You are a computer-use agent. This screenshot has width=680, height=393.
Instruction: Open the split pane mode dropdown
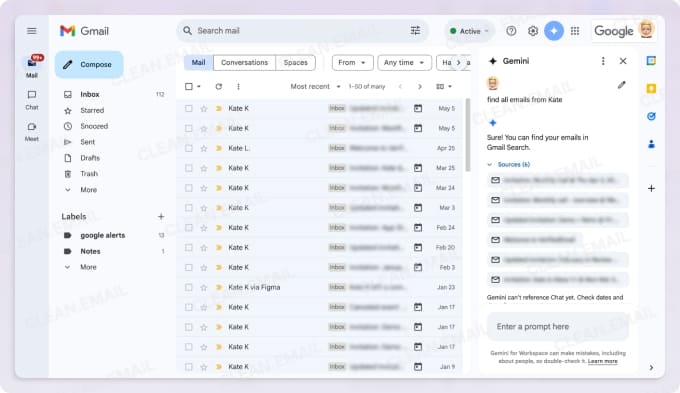coord(444,86)
